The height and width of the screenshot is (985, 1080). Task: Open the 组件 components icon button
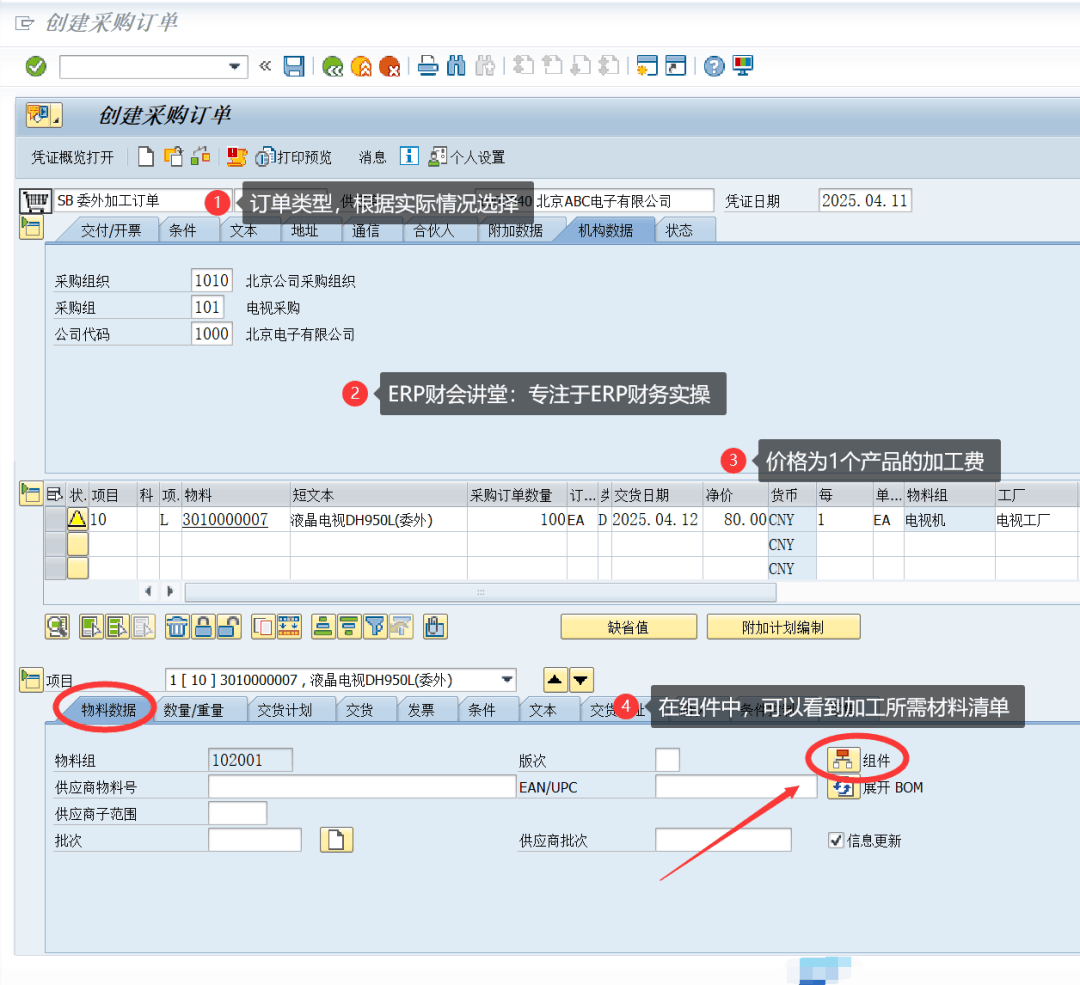click(843, 760)
